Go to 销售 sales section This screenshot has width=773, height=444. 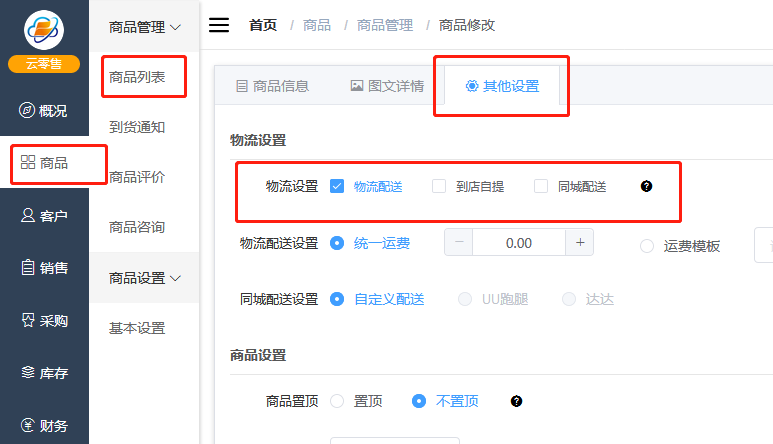pyautogui.click(x=44, y=268)
